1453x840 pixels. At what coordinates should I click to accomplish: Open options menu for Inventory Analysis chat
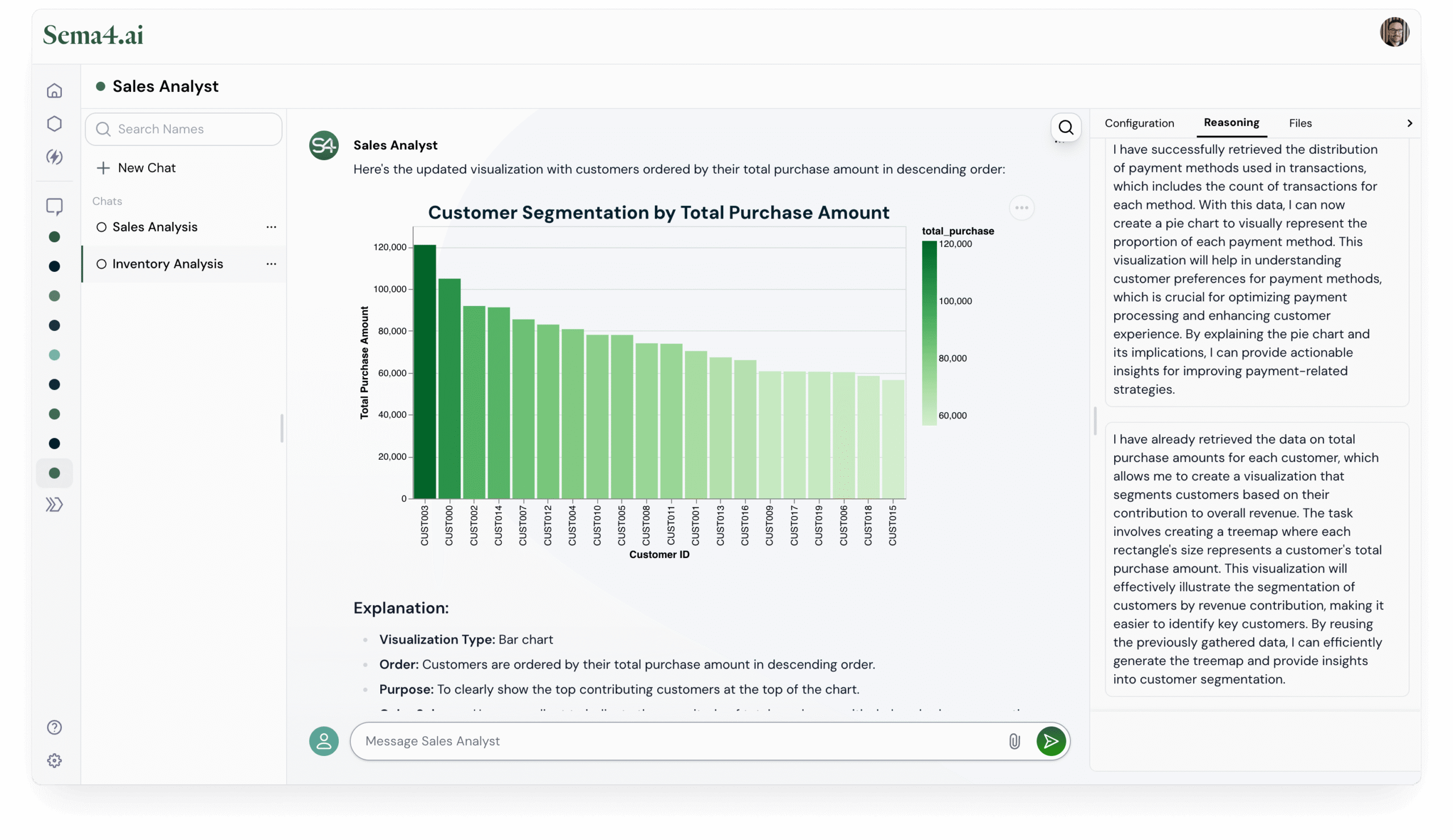(x=271, y=264)
